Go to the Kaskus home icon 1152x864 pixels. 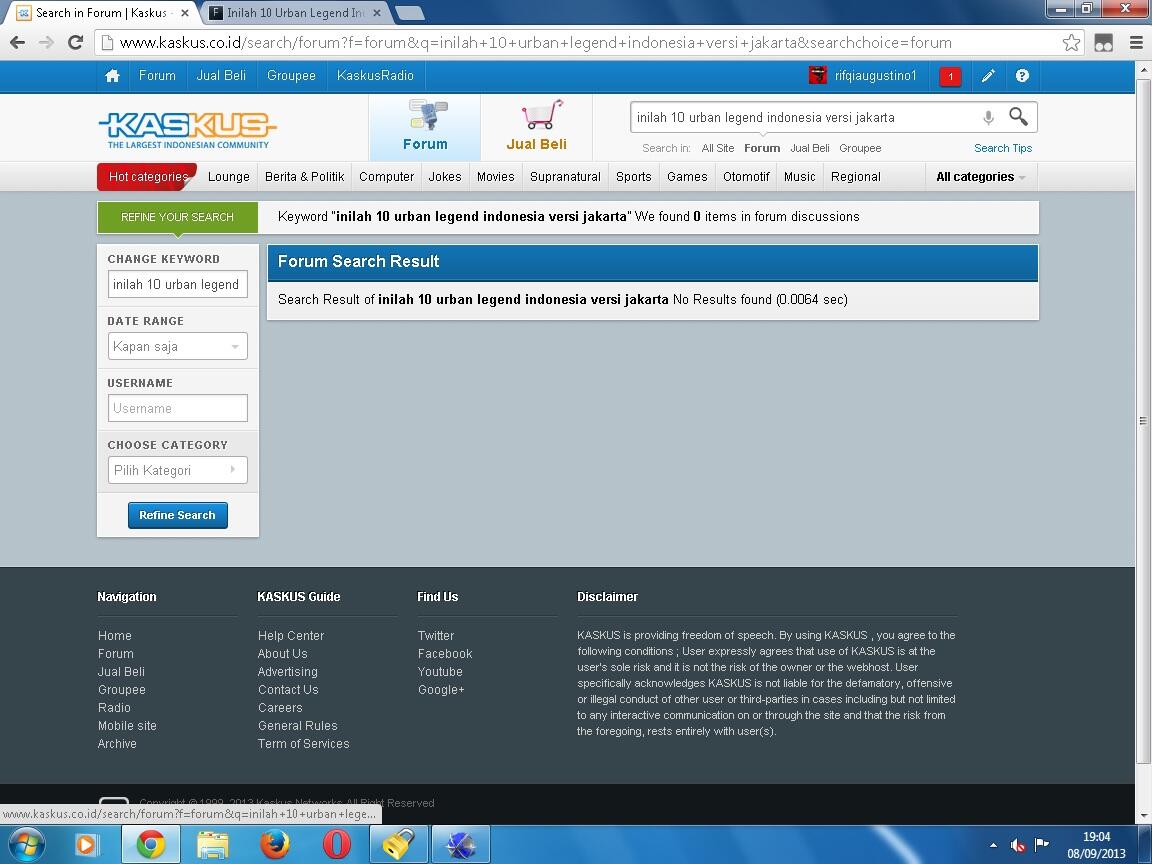tap(112, 76)
